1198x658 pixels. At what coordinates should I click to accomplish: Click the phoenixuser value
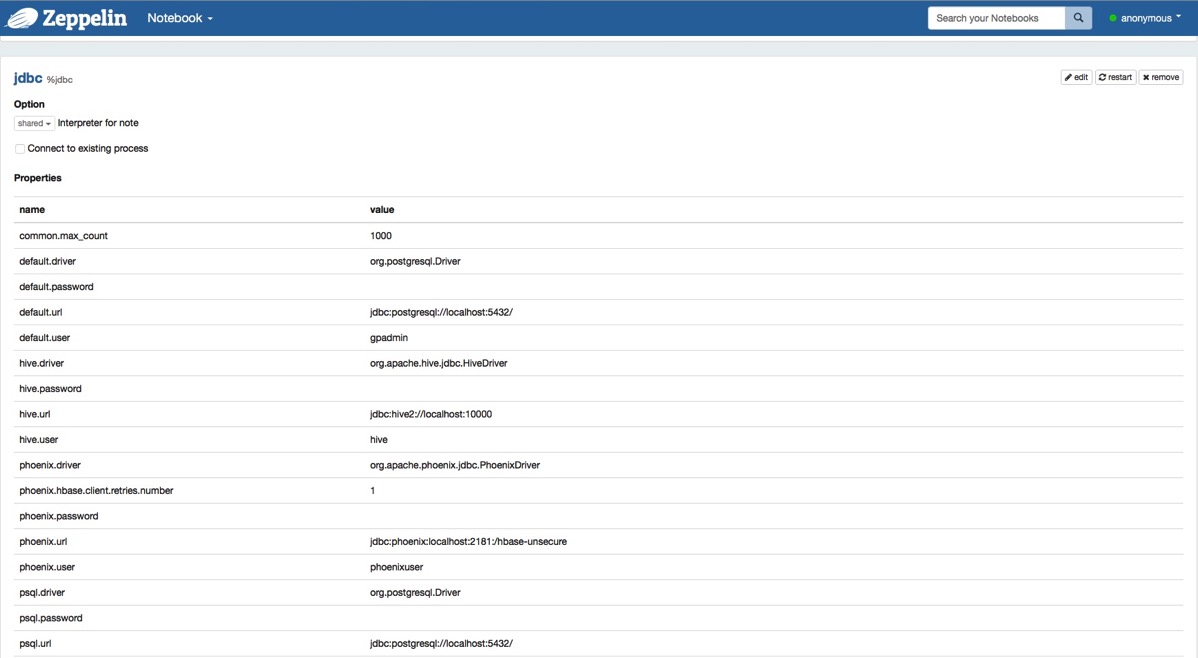tap(397, 567)
